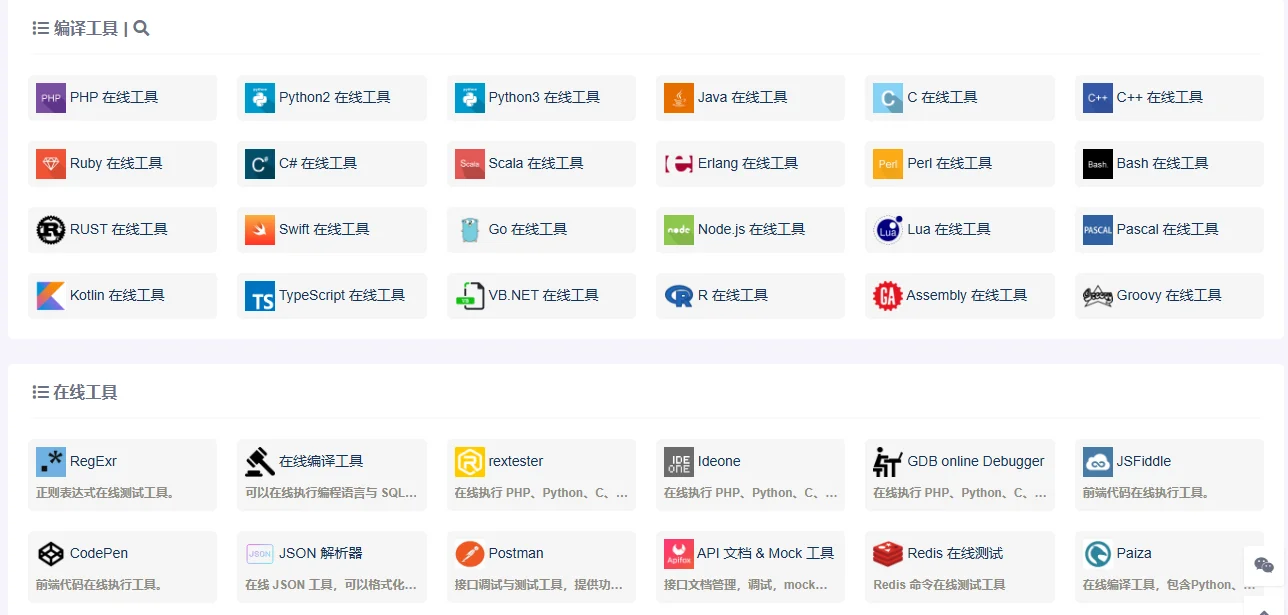
Task: Click the Postman rocket icon
Action: pyautogui.click(x=468, y=552)
